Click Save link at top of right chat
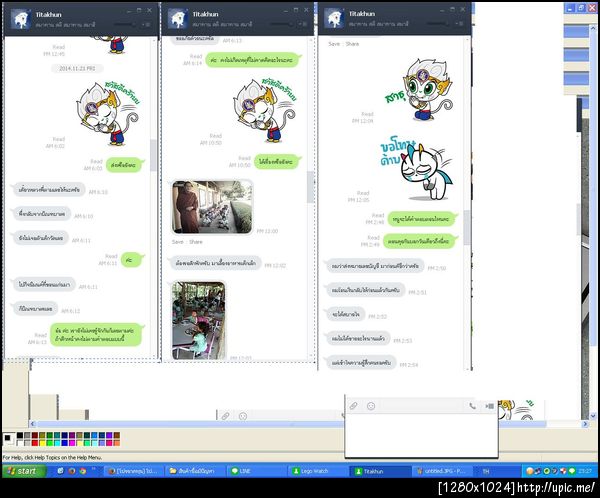The height and width of the screenshot is (498, 600). point(334,44)
